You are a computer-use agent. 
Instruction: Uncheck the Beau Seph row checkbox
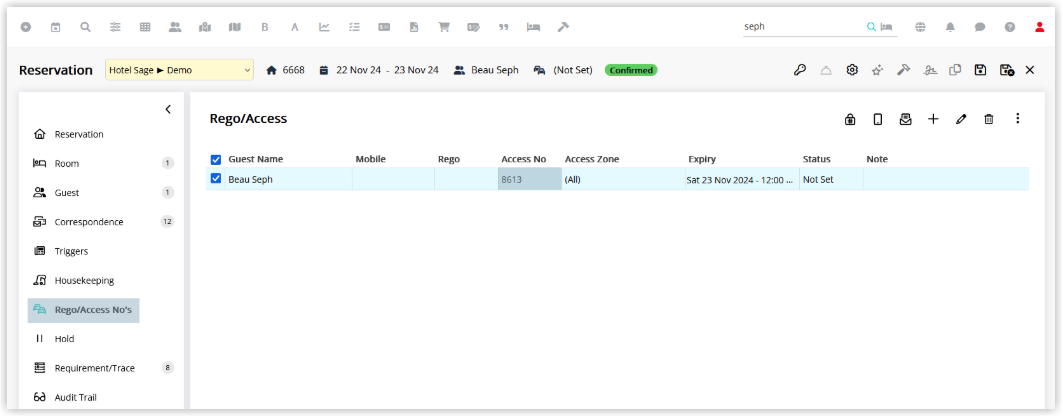(x=216, y=179)
